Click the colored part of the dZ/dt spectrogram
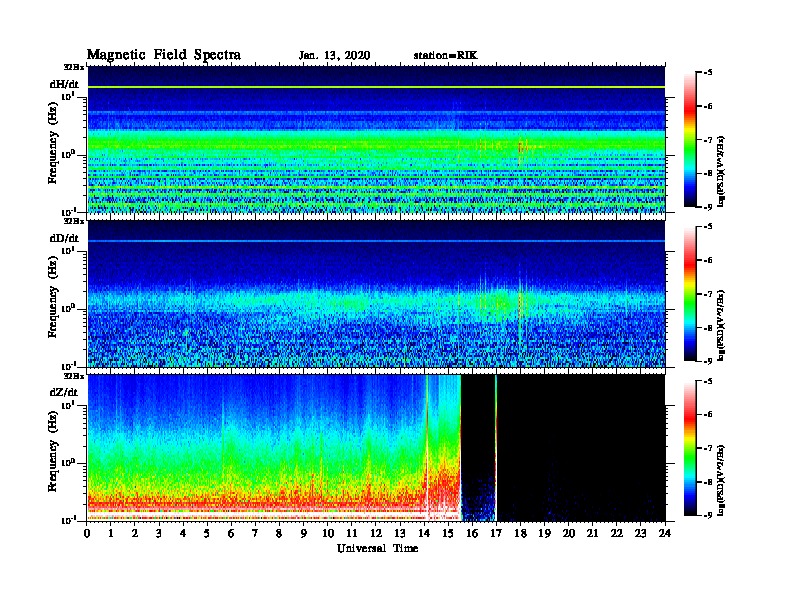The height and width of the screenshot is (612, 792). (x=274, y=448)
